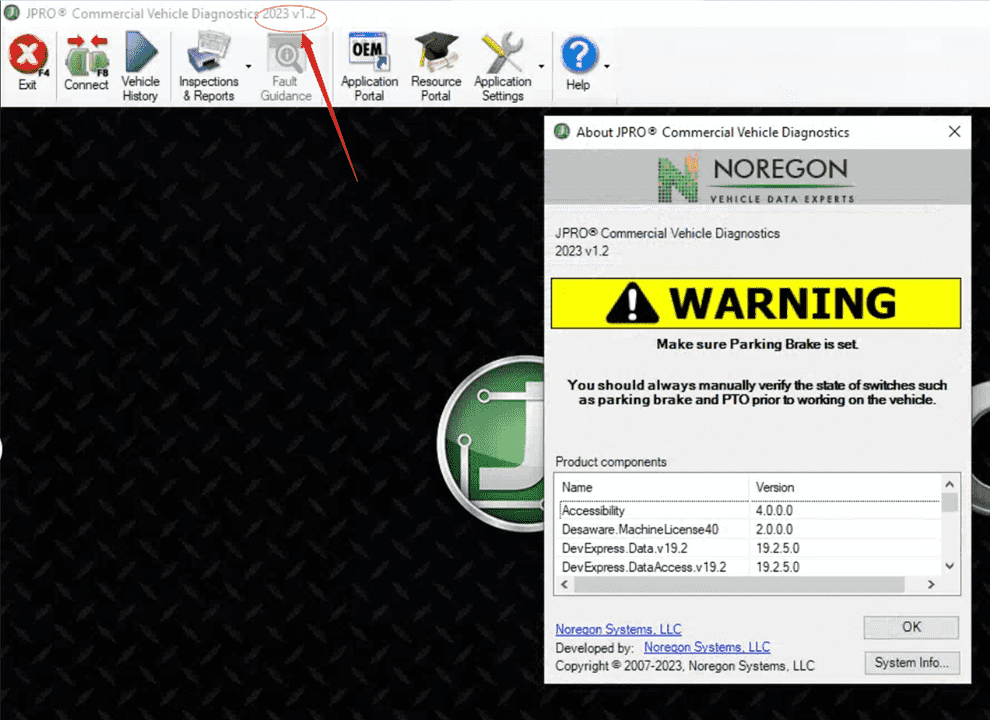Click the horizontal scrollbar thumb
The height and width of the screenshot is (720, 990).
[x=739, y=585]
